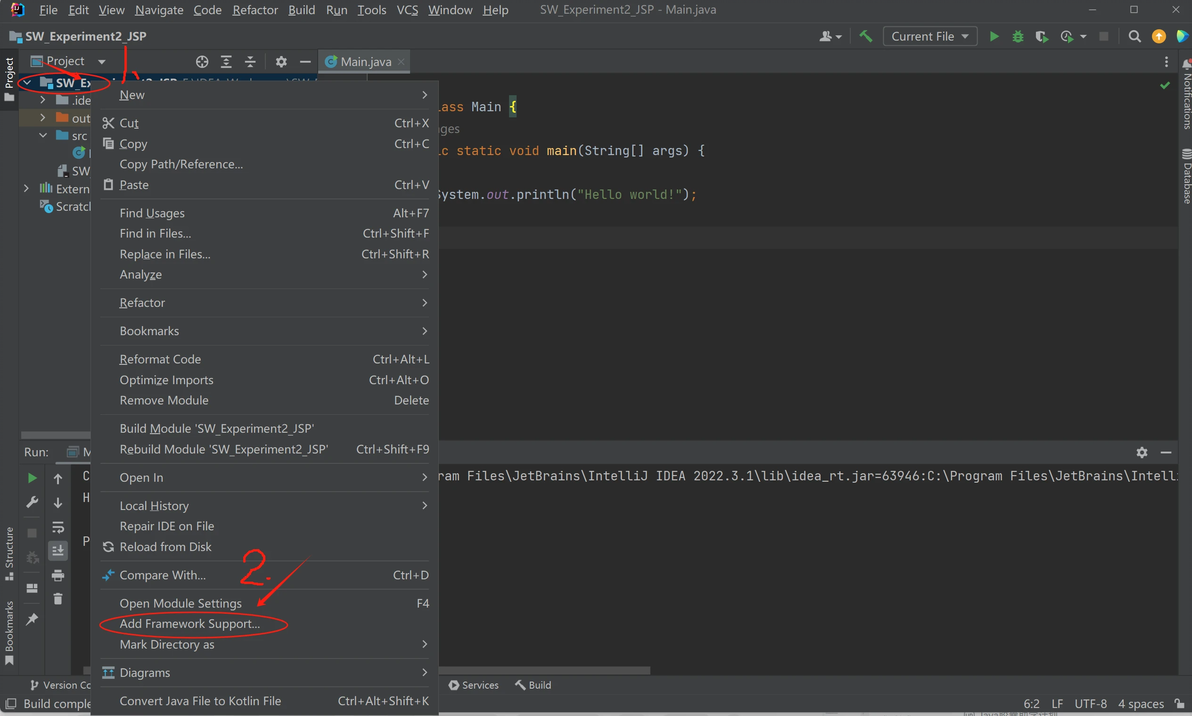Open the Services tool window button

[473, 685]
